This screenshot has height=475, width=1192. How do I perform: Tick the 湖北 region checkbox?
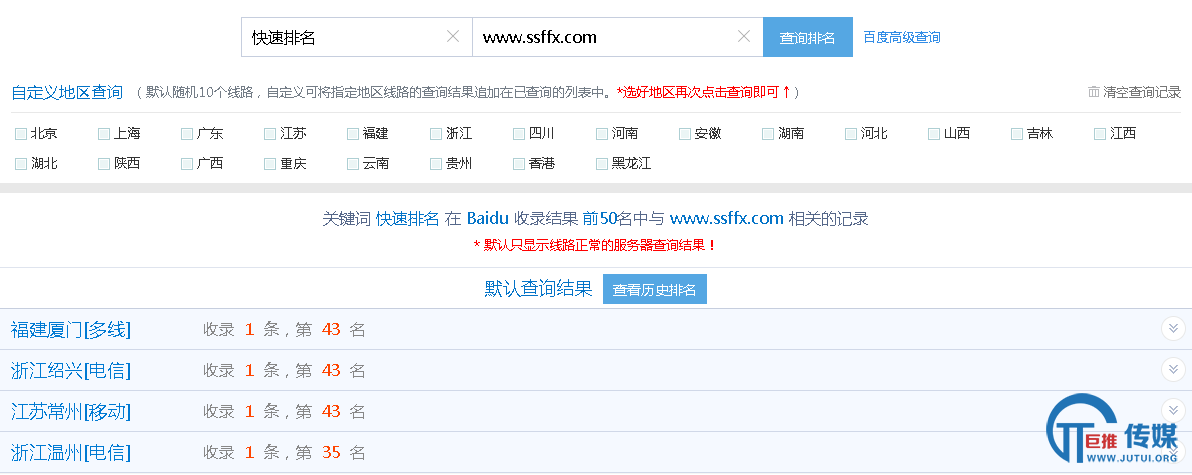[21, 163]
